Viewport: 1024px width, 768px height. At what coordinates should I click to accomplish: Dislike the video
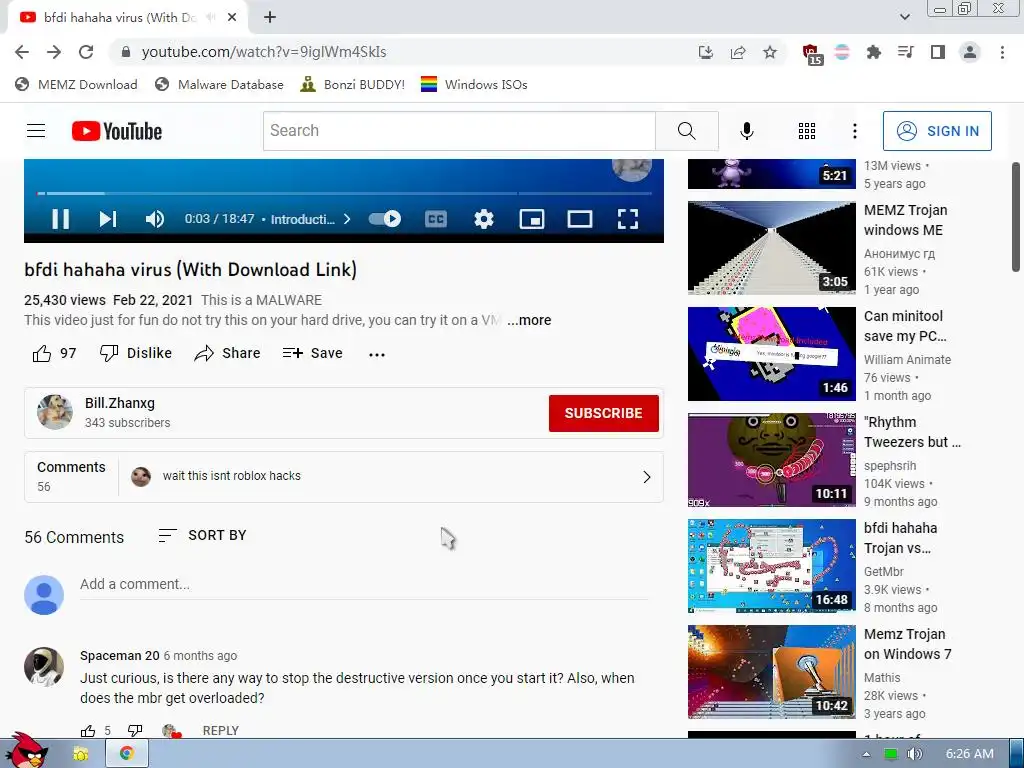[135, 353]
